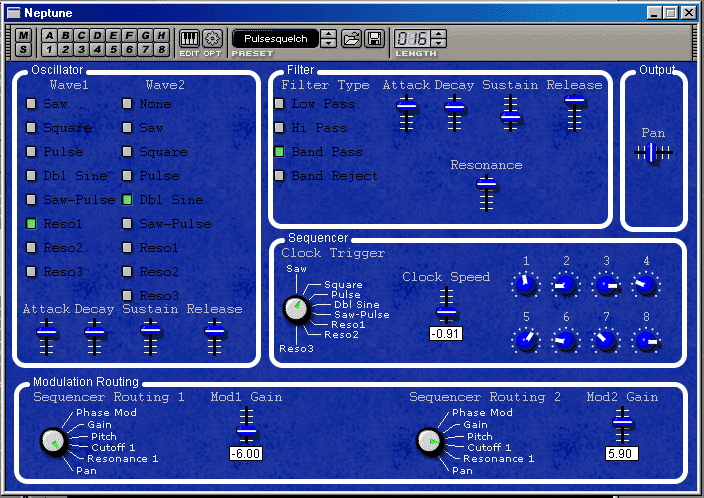Click sequencer step knob 8
Viewport: 704px width, 498px height.
coord(646,340)
